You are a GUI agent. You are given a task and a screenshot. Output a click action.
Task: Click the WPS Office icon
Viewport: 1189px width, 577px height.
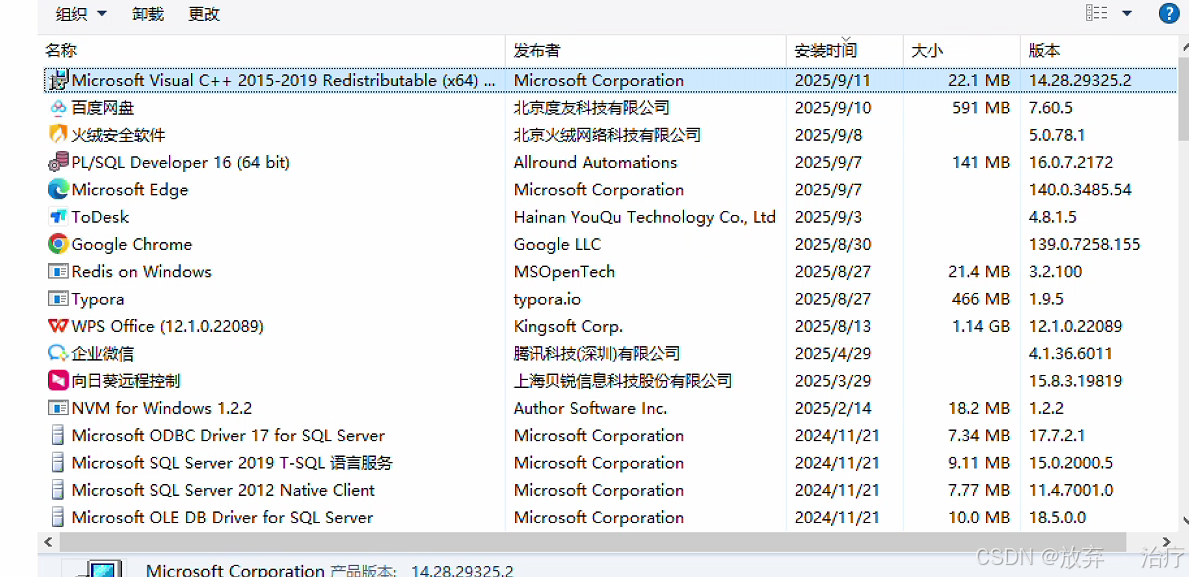point(57,326)
